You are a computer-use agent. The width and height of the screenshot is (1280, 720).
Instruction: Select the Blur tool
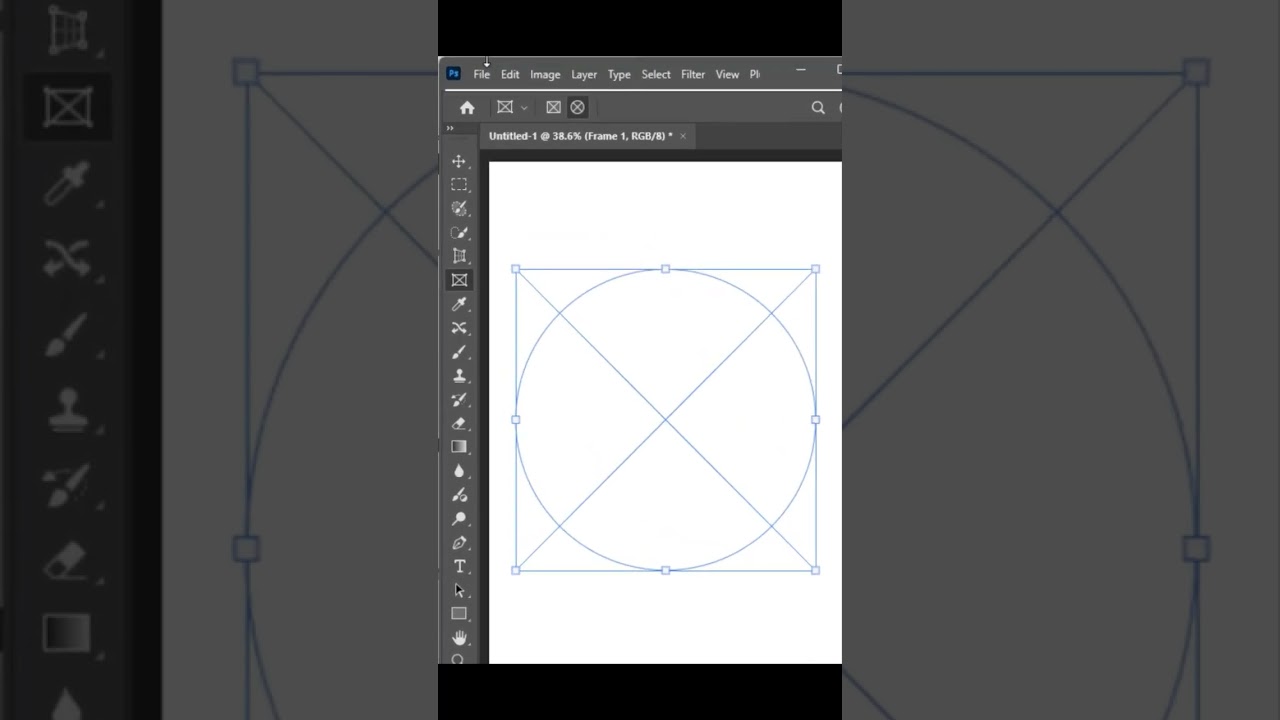[459, 471]
